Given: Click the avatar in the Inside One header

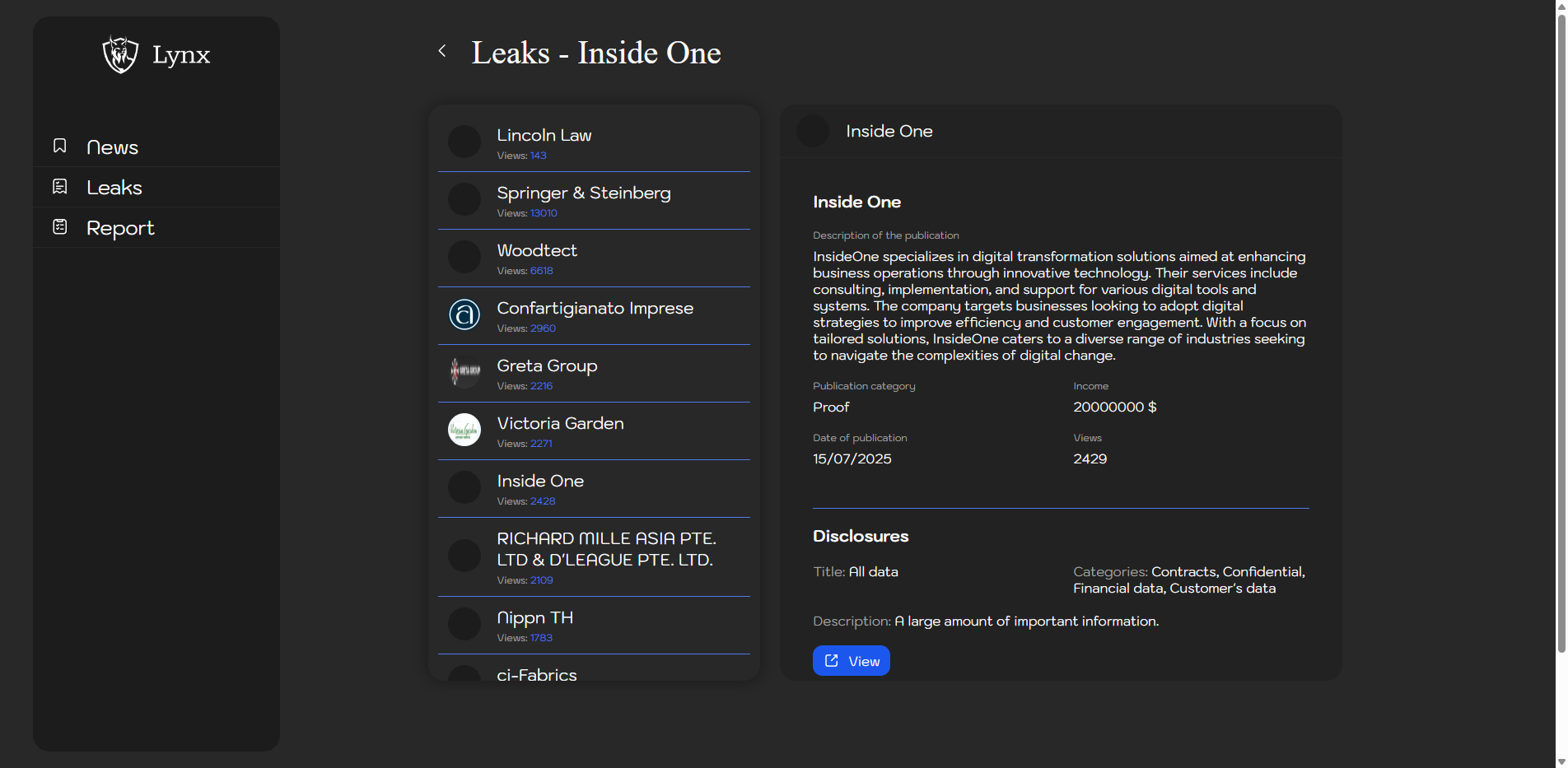Looking at the screenshot, I should pyautogui.click(x=813, y=131).
